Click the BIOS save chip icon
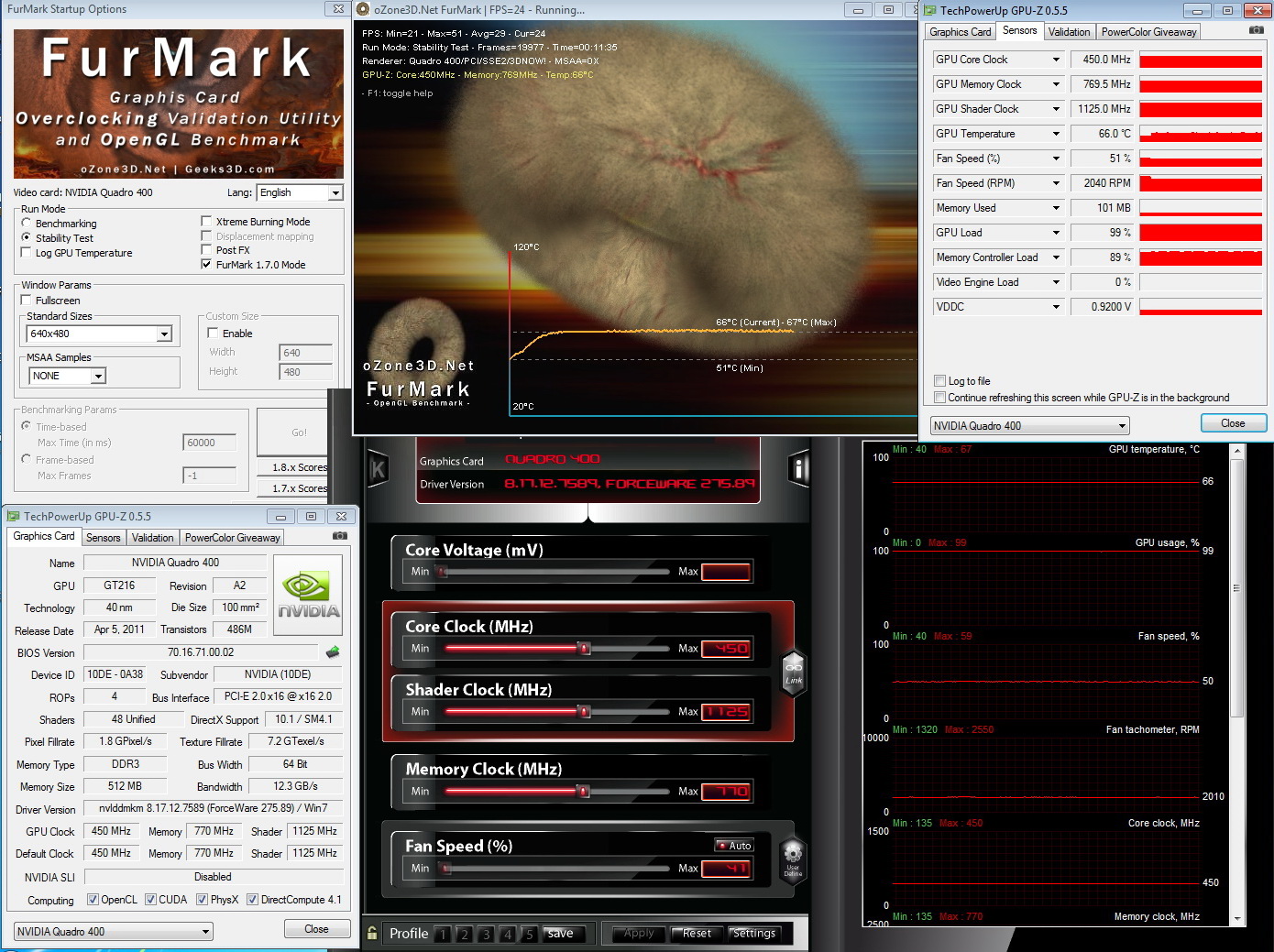This screenshot has width=1274, height=952. click(333, 652)
